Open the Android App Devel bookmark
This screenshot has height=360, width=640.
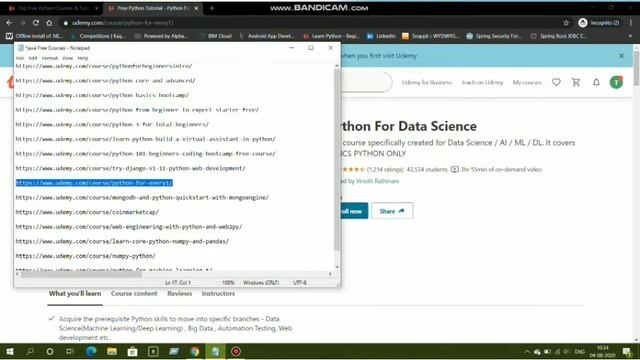coord(267,36)
